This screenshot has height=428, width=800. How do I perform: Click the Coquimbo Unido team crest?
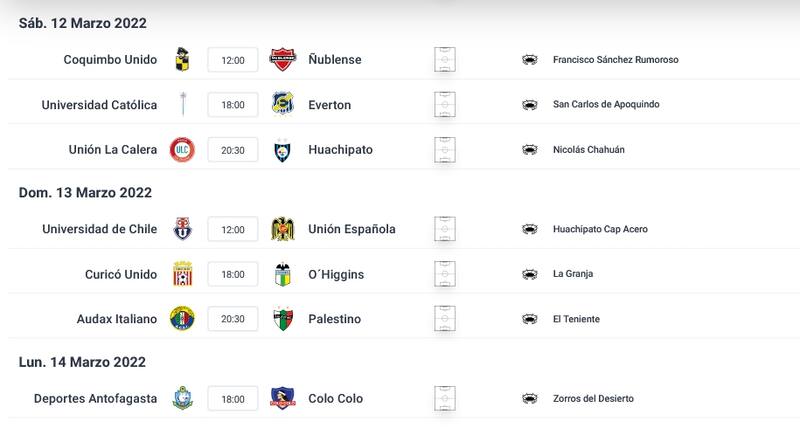tap(182, 59)
